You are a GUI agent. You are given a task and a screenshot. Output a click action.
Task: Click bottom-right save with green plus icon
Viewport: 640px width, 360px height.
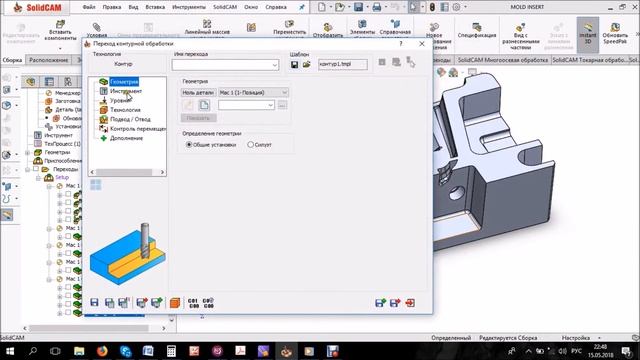[x=380, y=302]
